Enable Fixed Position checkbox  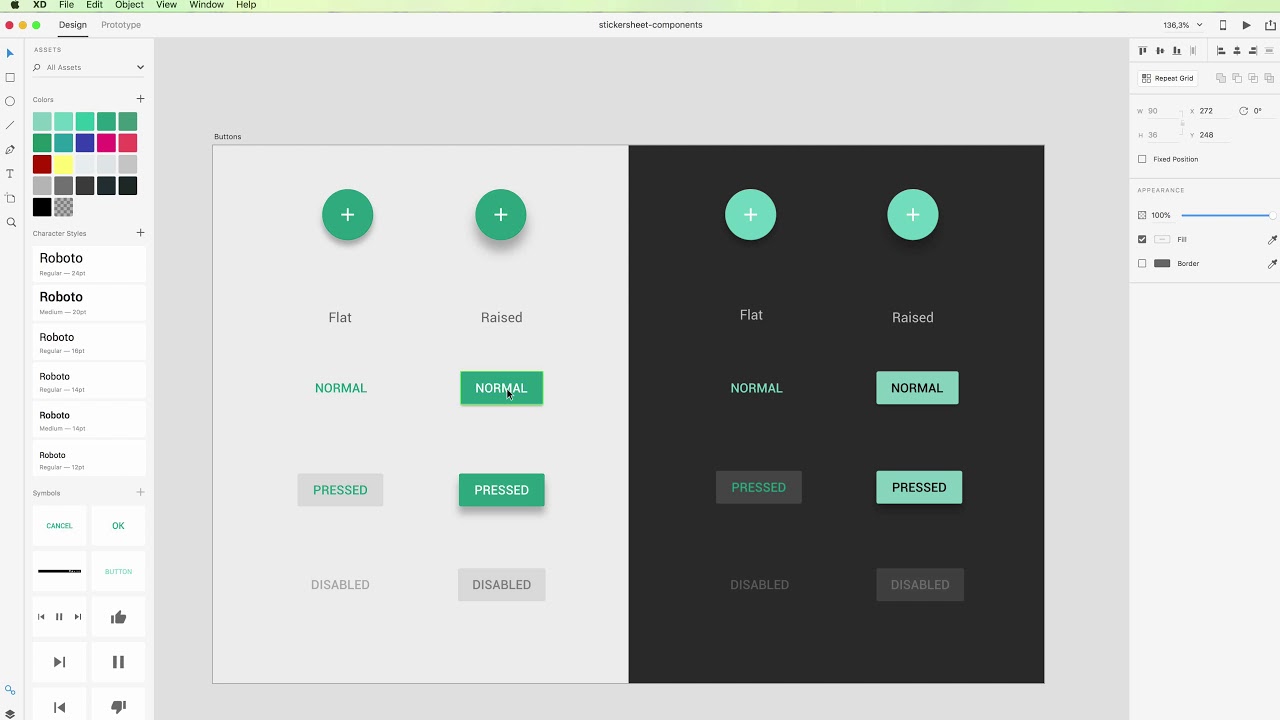coord(1142,159)
